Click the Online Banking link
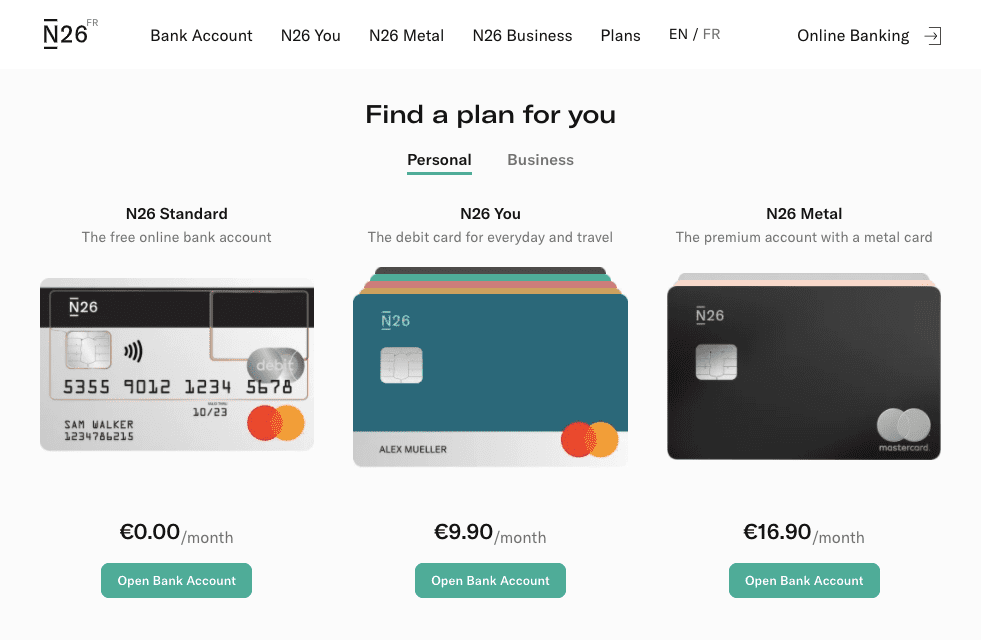 coord(853,35)
